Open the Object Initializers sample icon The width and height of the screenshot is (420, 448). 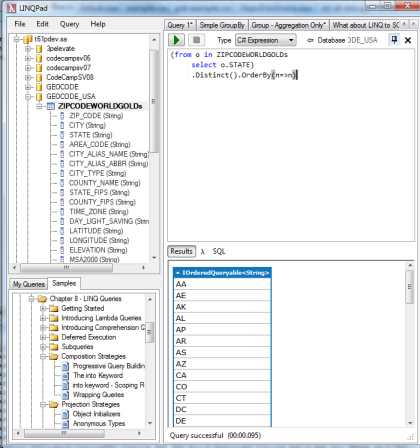click(x=66, y=414)
